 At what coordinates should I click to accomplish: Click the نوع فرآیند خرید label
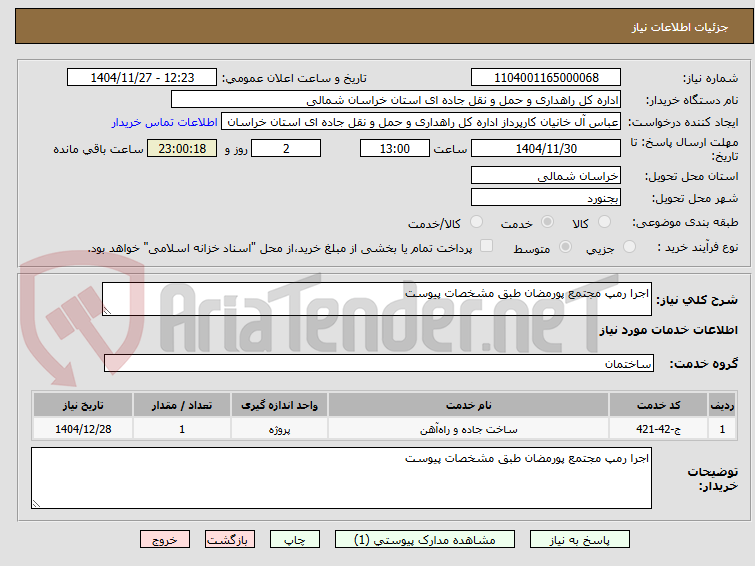click(x=697, y=247)
